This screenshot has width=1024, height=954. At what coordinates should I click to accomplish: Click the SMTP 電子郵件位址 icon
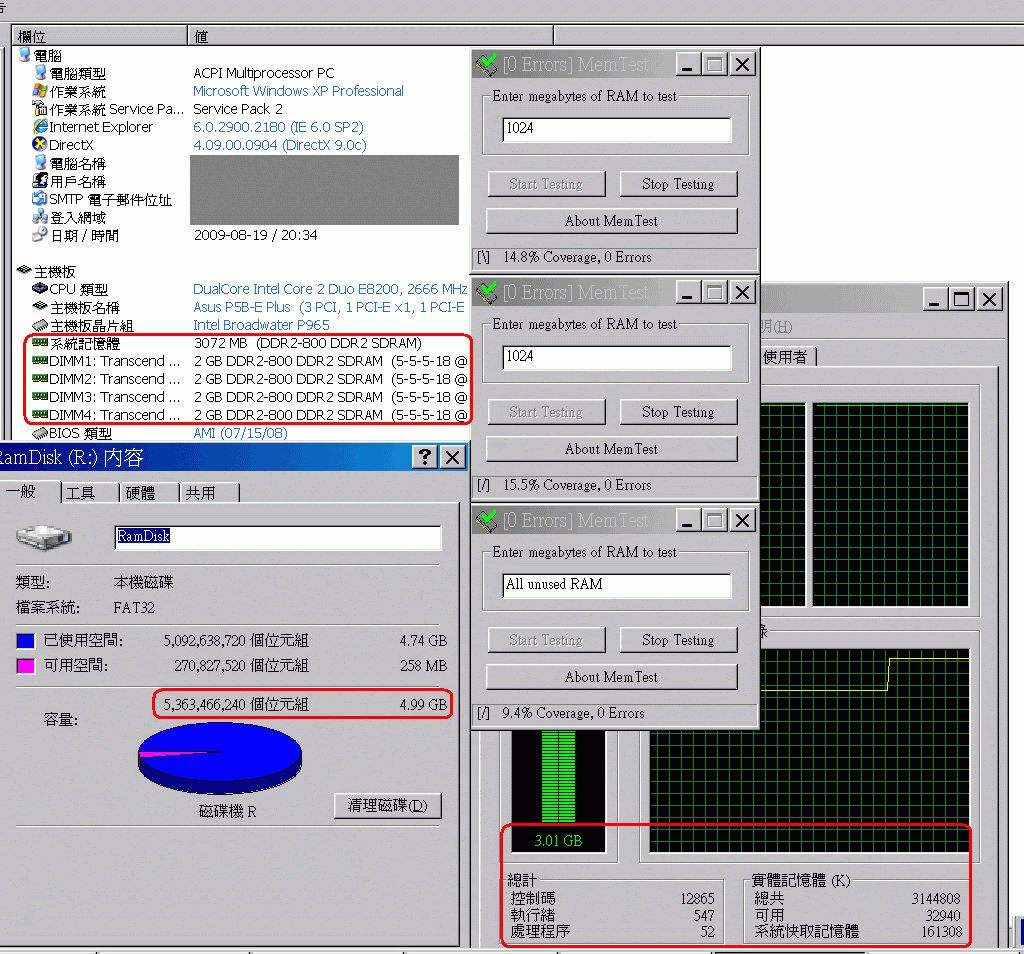pos(40,199)
